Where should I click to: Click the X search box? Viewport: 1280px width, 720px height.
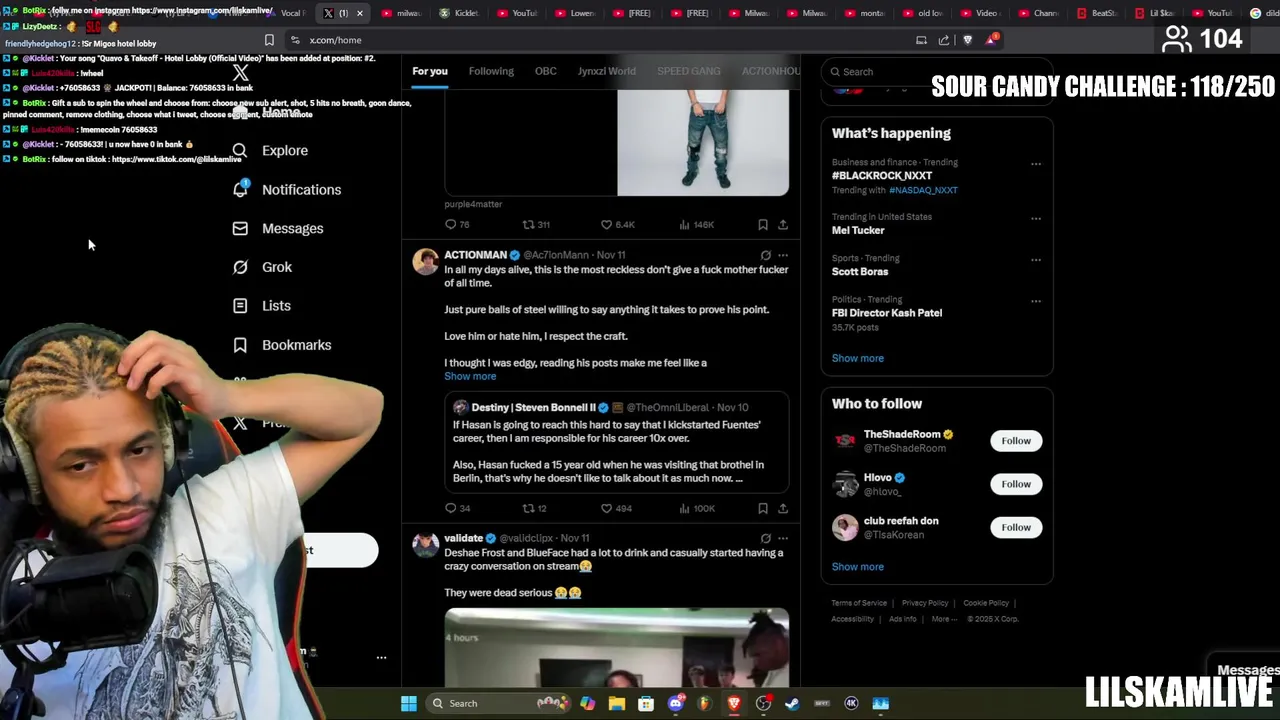(935, 72)
